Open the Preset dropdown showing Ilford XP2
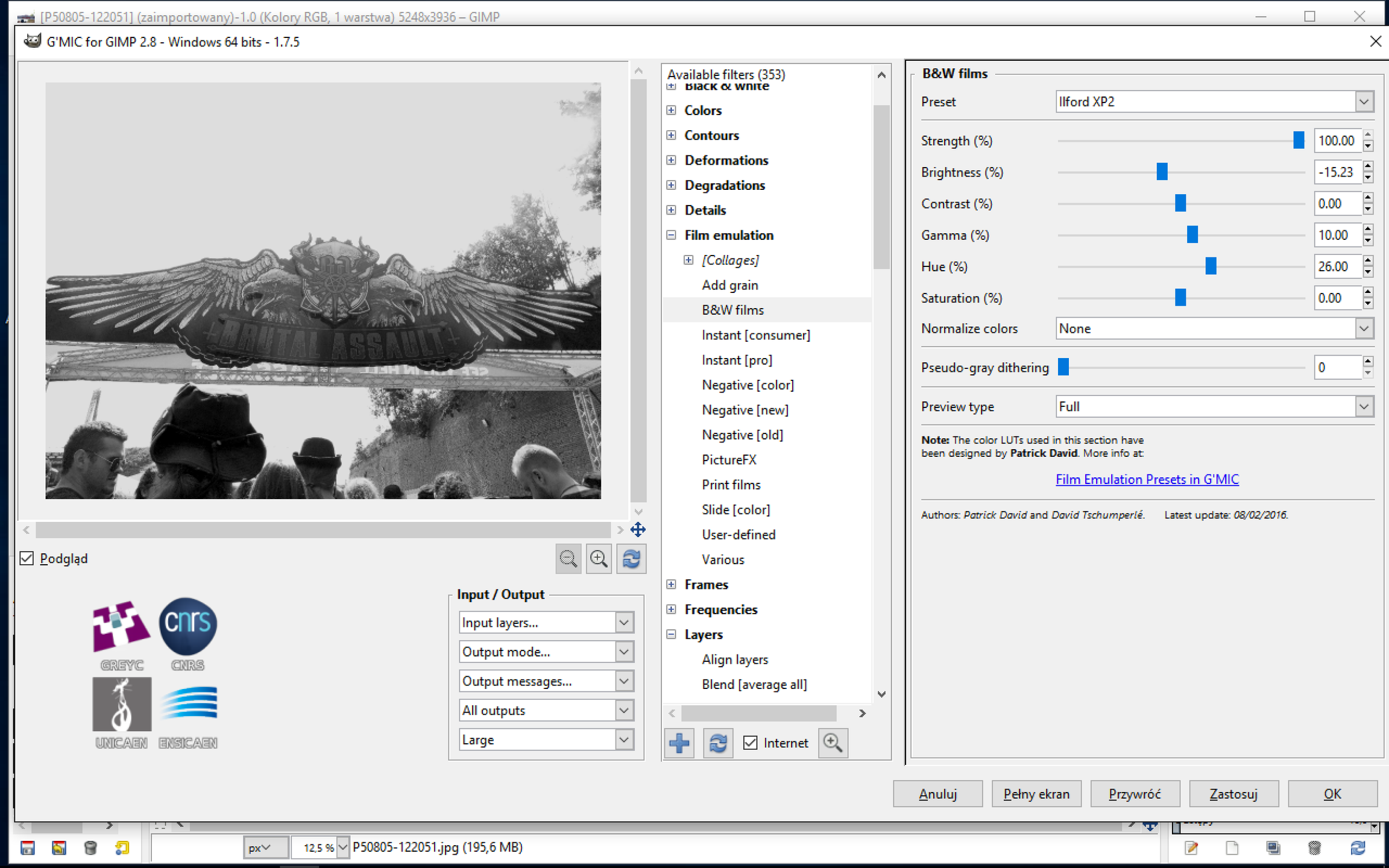The image size is (1389, 868). pos(1215,101)
